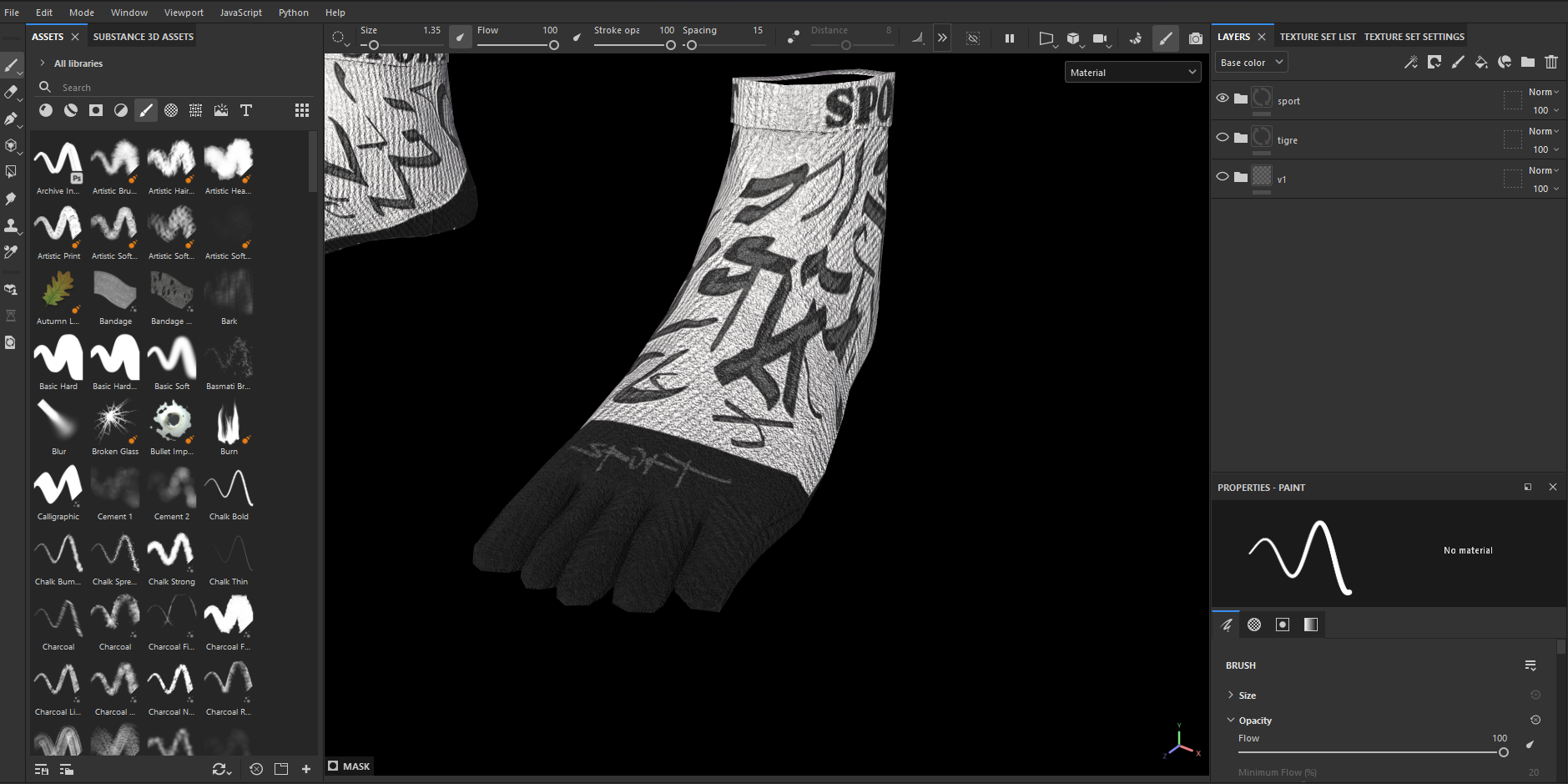Hide the v1 layer folder
This screenshot has width=1568, height=784.
pyautogui.click(x=1223, y=177)
